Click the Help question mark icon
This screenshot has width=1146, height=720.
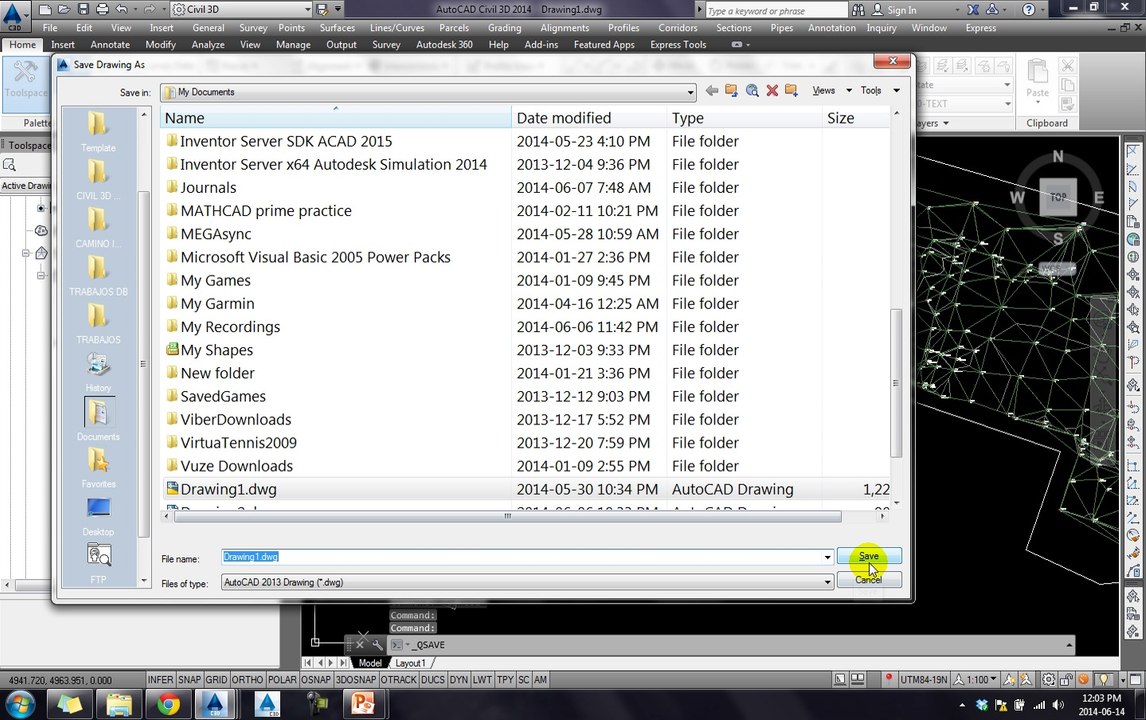[x=1028, y=10]
